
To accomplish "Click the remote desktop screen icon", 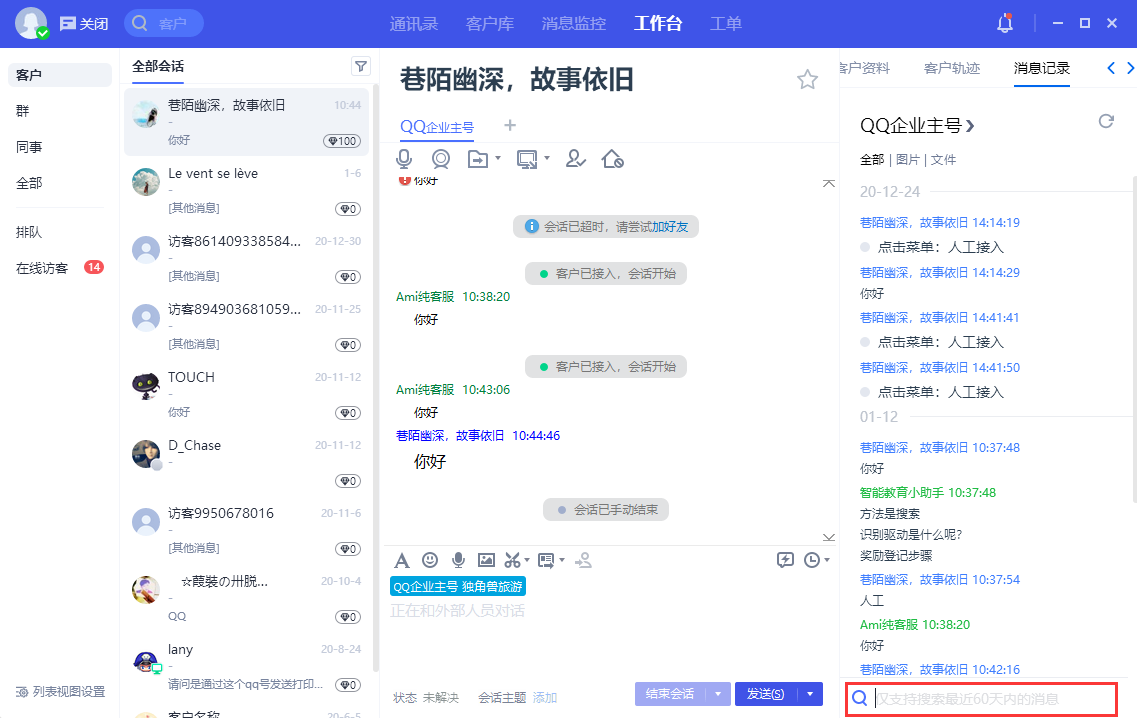I will [527, 159].
